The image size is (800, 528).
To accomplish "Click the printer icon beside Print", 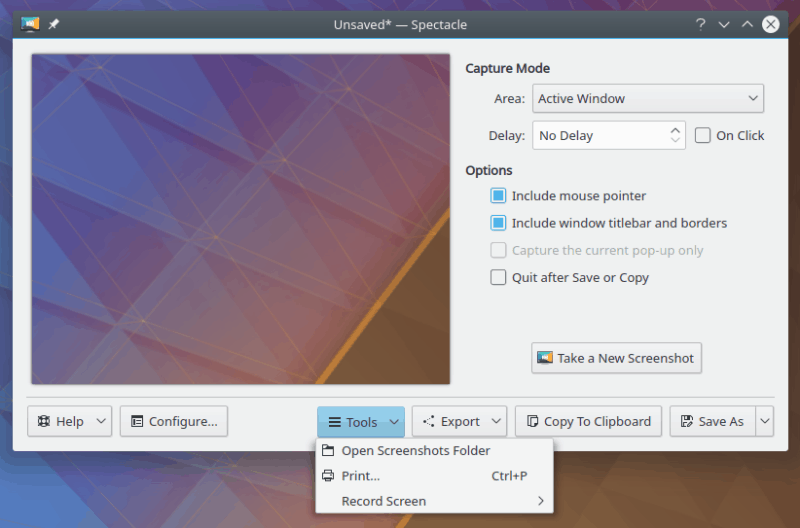I will pos(328,476).
